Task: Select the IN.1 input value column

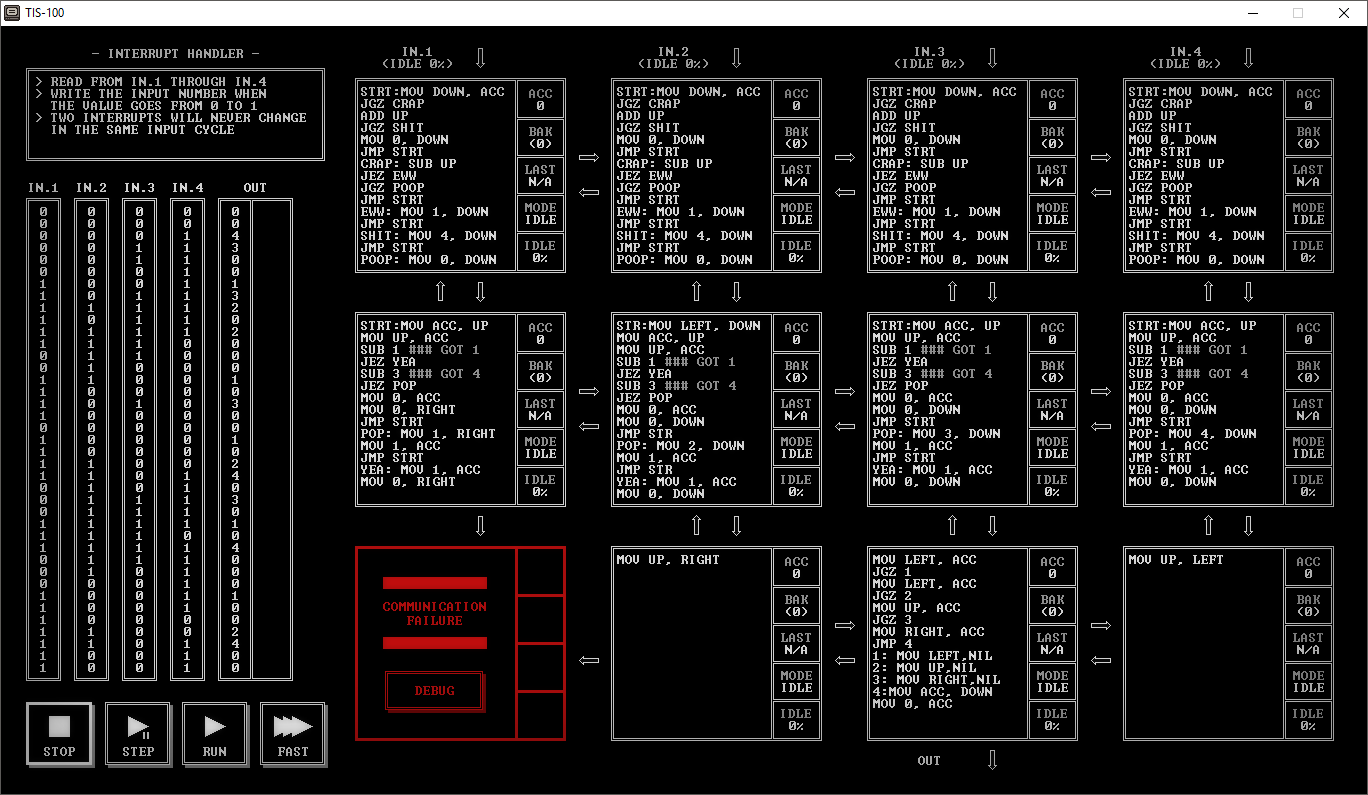Action: coord(43,439)
